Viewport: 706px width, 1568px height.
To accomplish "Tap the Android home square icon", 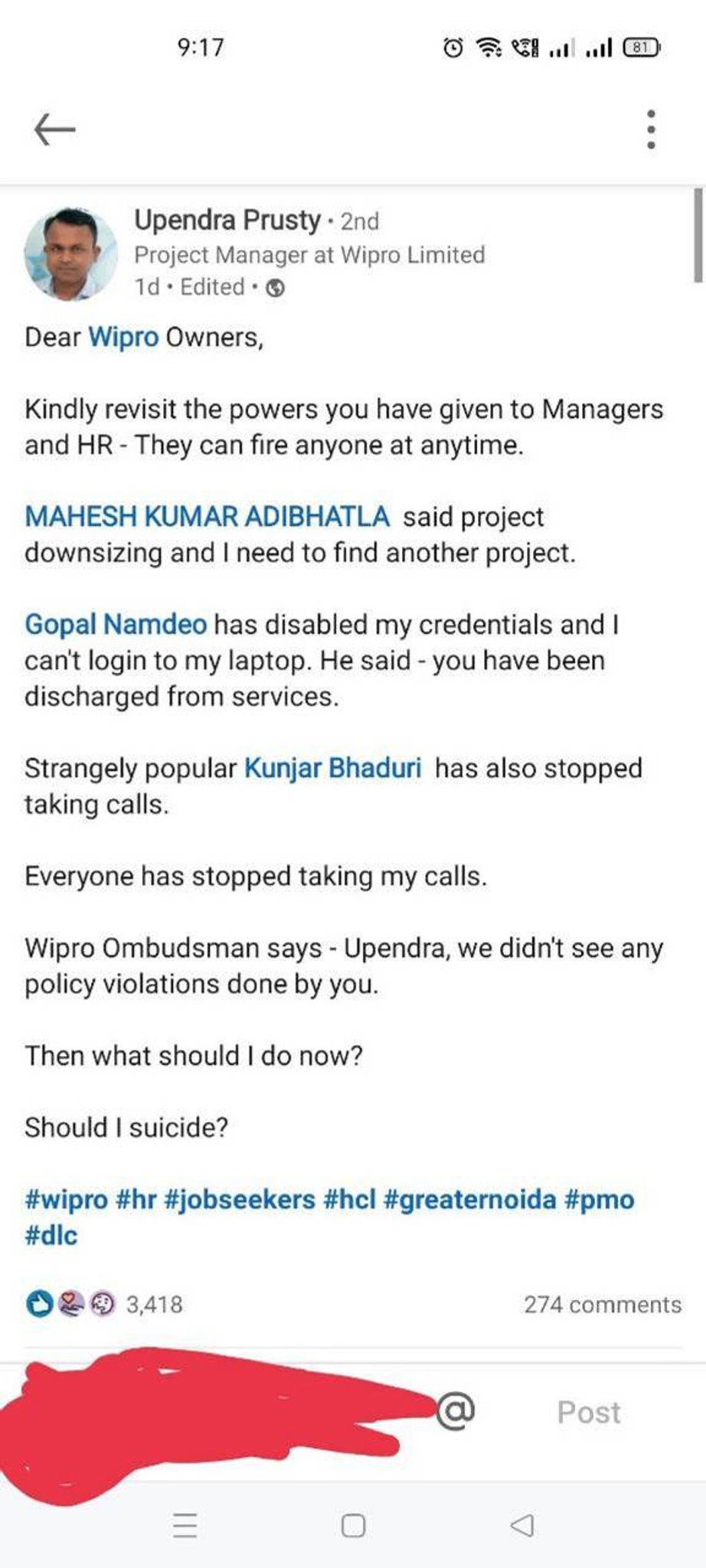I will click(353, 1525).
